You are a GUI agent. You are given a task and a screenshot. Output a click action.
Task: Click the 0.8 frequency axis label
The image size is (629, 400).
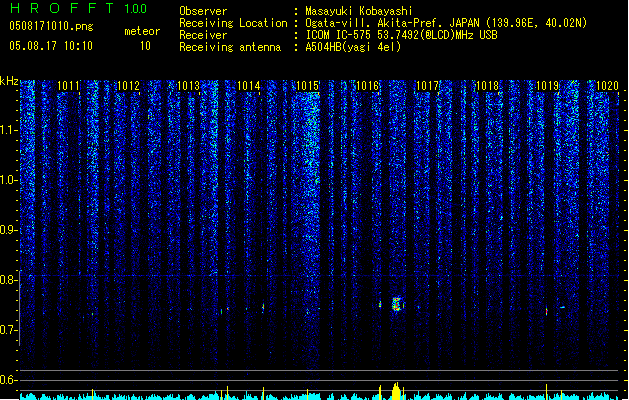tap(8, 280)
